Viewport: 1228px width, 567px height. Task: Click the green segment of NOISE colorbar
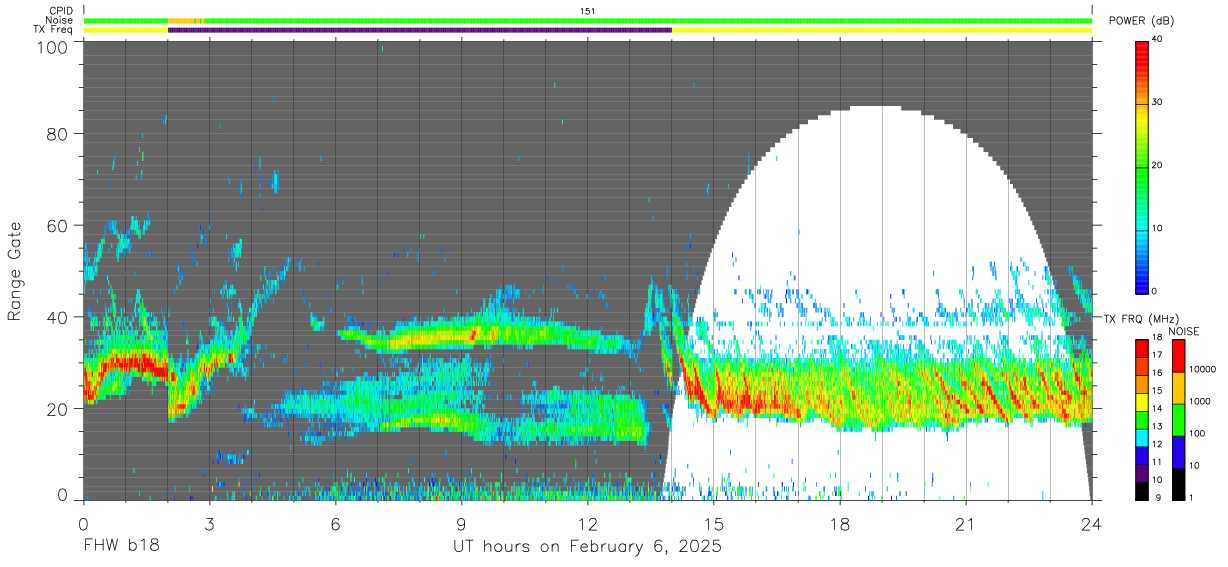click(1178, 419)
